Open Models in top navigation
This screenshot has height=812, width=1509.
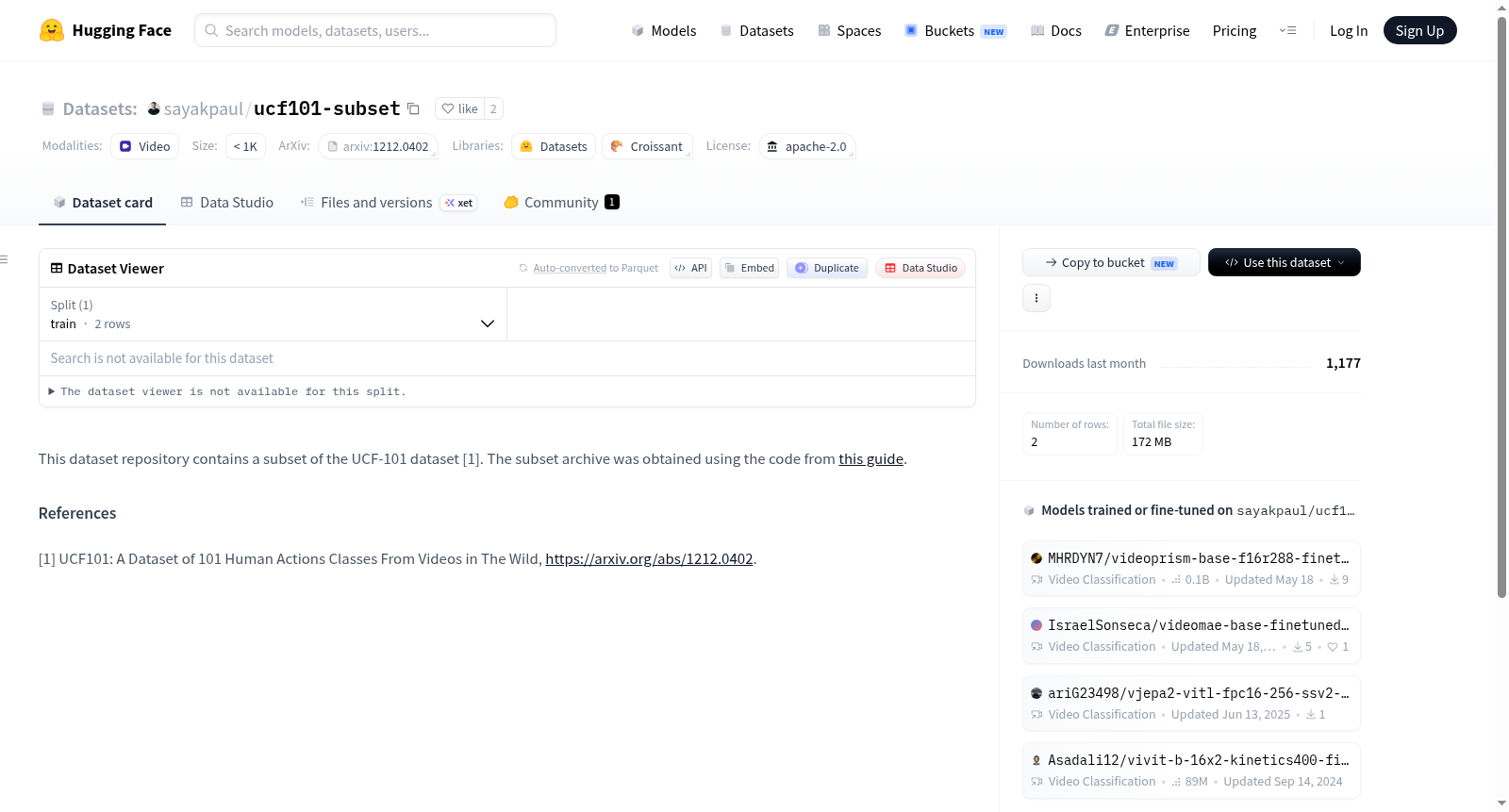(x=664, y=30)
